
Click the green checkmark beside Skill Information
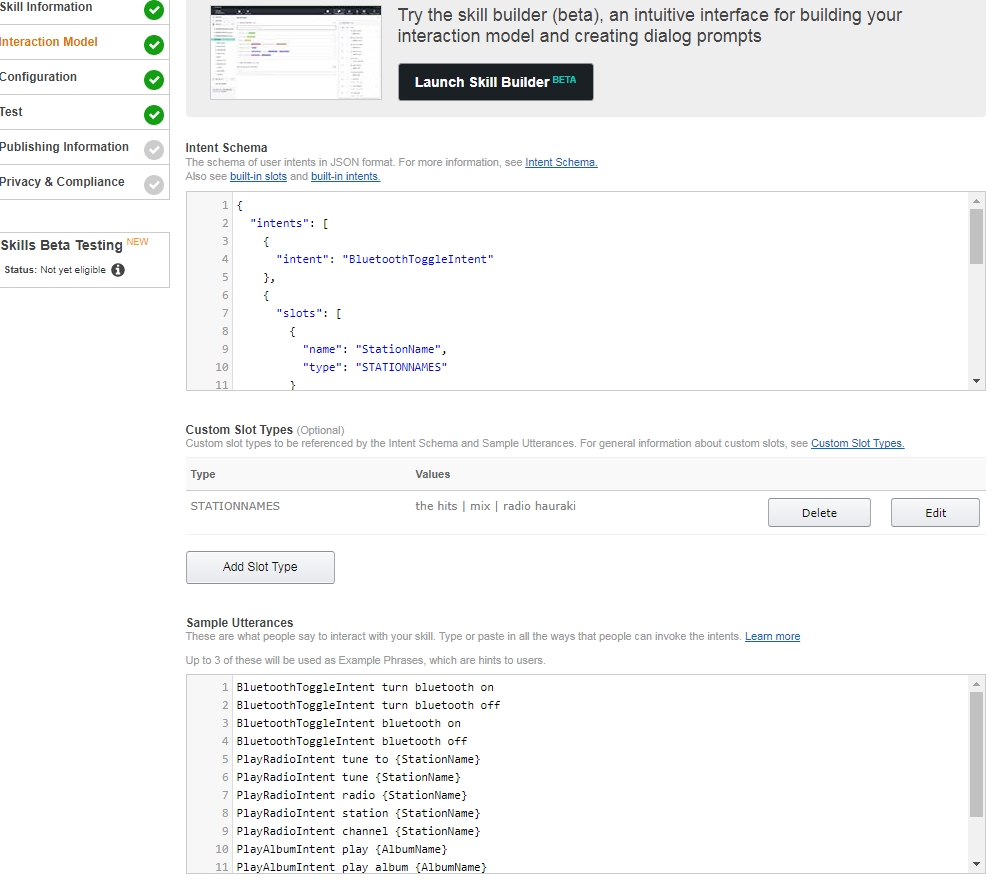[x=153, y=10]
